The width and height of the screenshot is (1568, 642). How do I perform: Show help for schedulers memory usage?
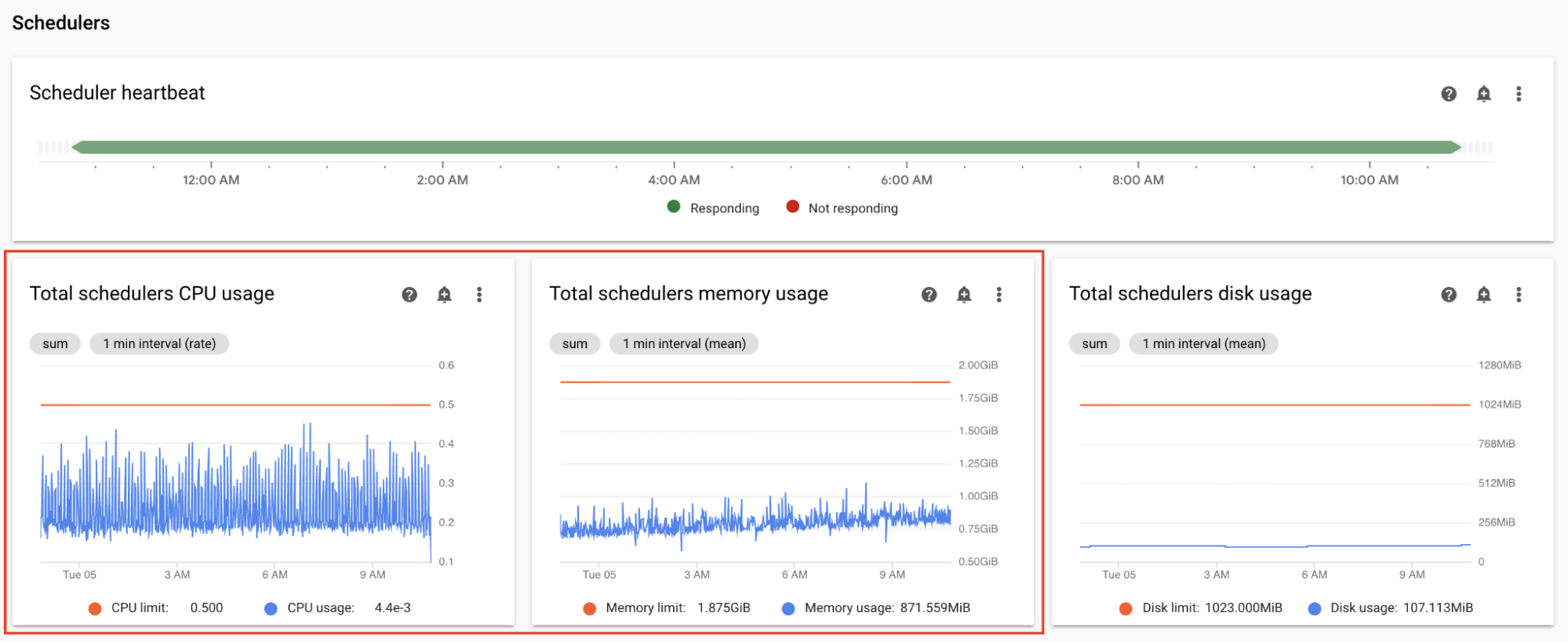click(929, 295)
